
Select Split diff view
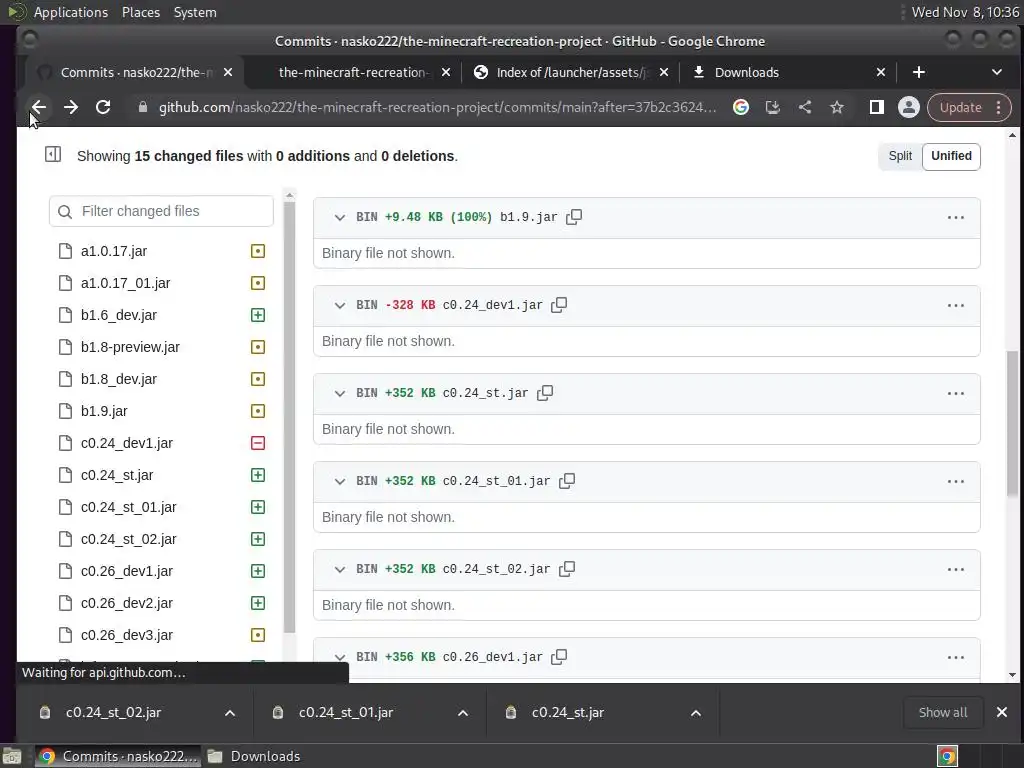point(900,156)
